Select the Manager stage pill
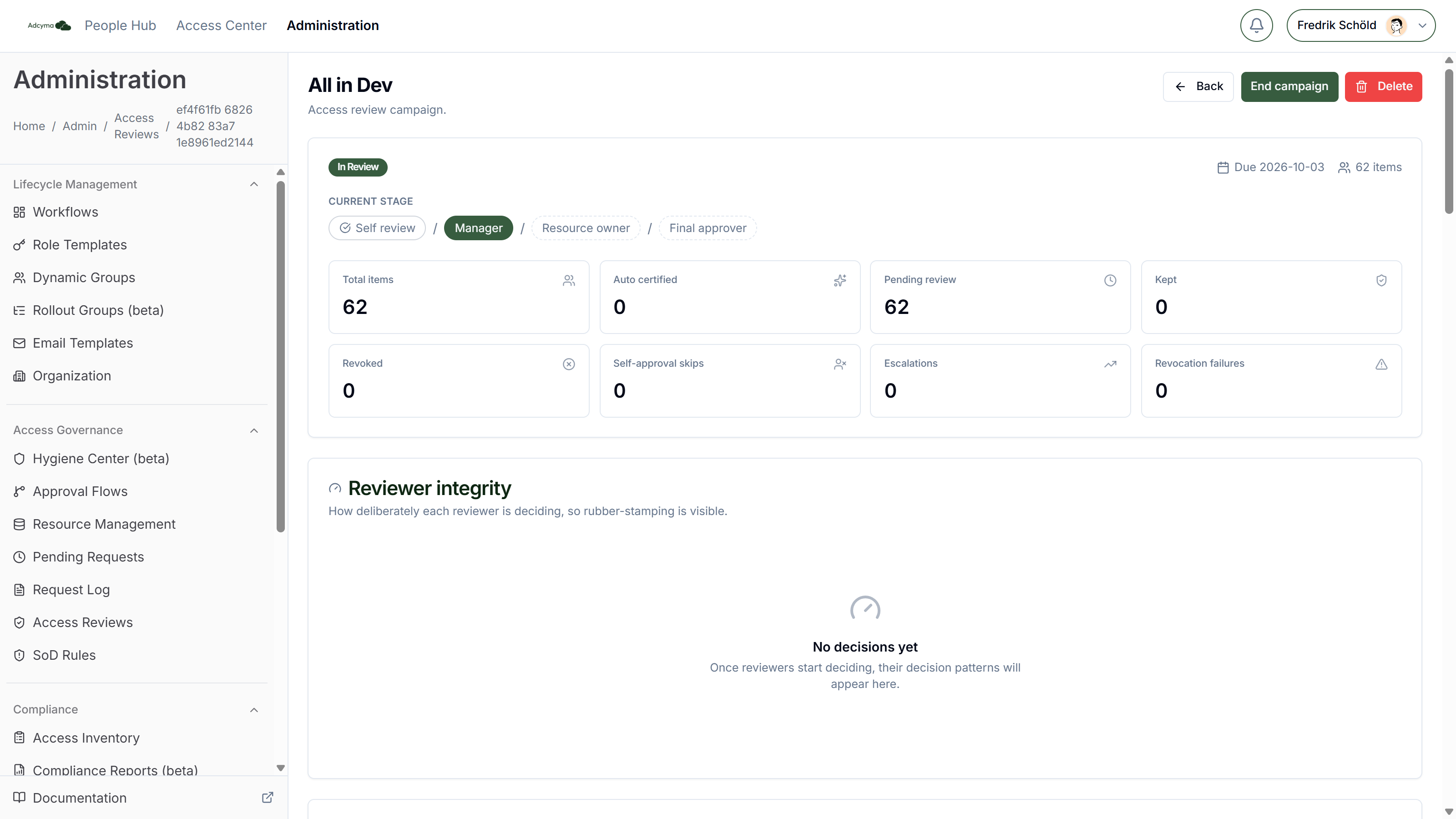Viewport: 1456px width, 819px height. pos(478,228)
